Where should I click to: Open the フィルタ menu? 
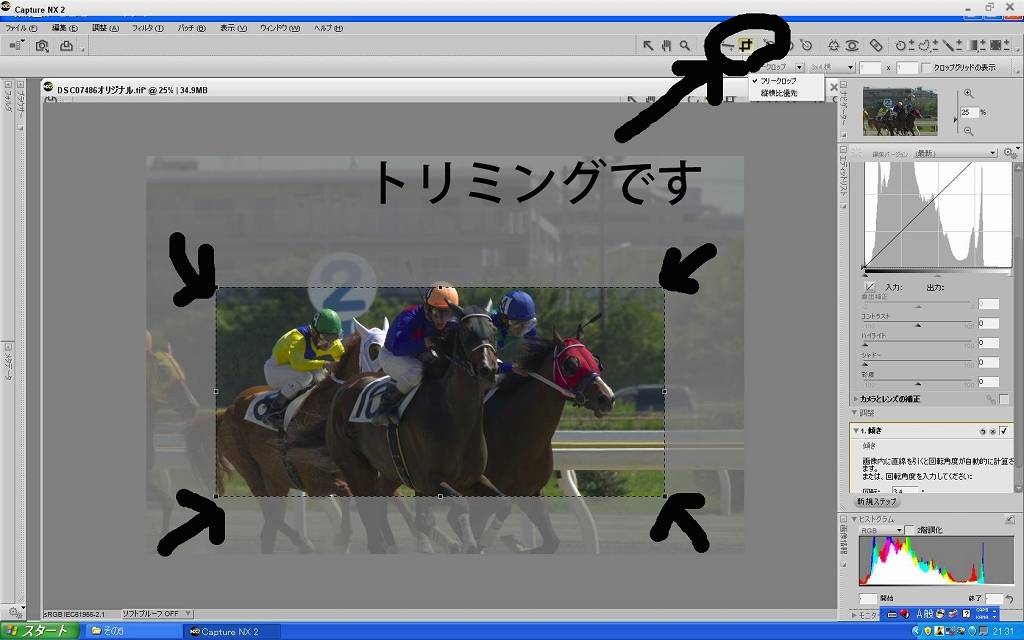[148, 28]
